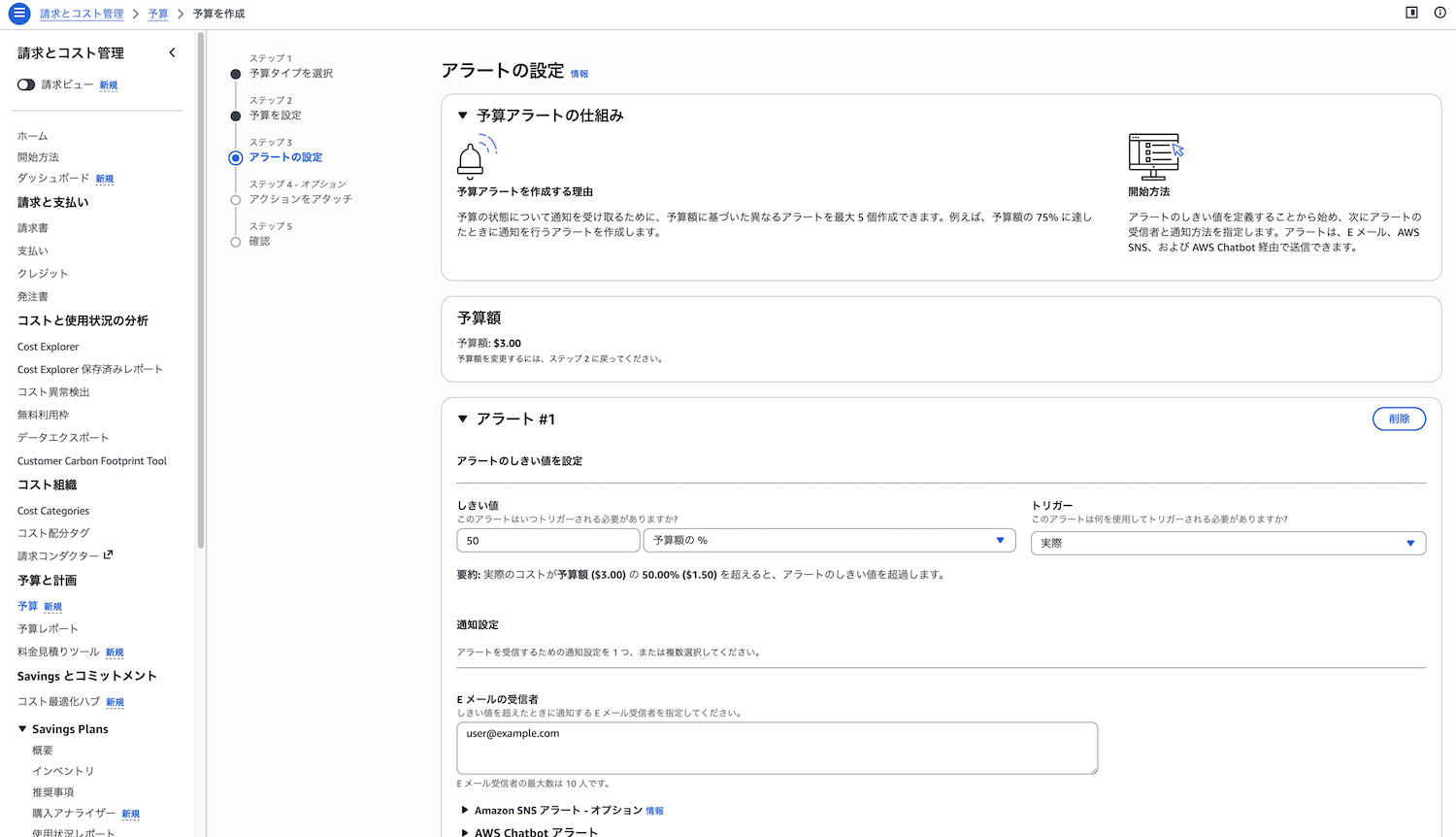Screen dimensions: 1456x837
Task: Open the トリガー 実際 dropdown
Action: (x=1227, y=544)
